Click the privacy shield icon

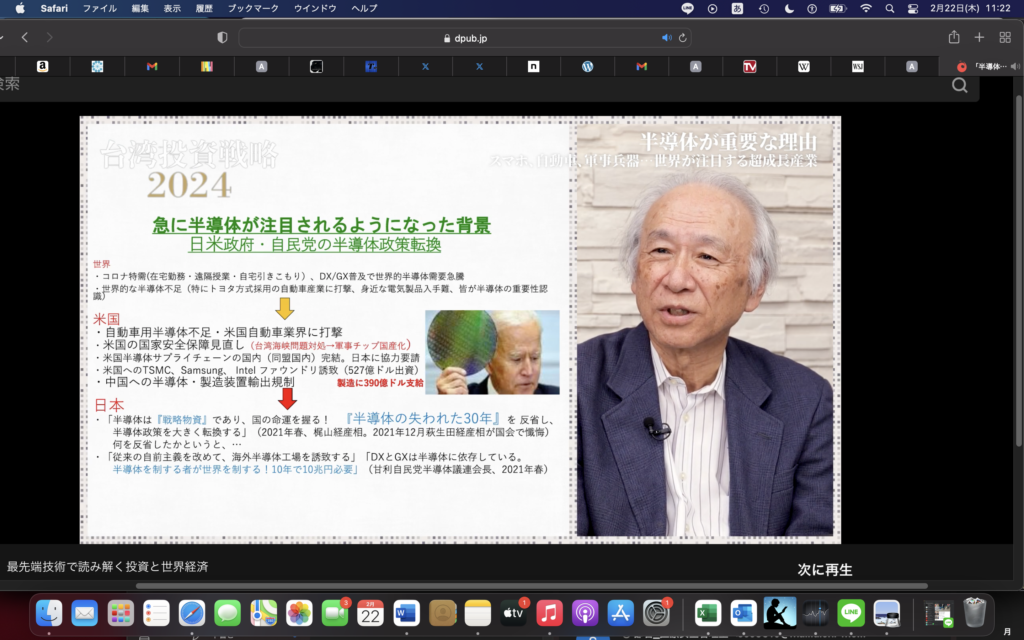click(x=222, y=38)
